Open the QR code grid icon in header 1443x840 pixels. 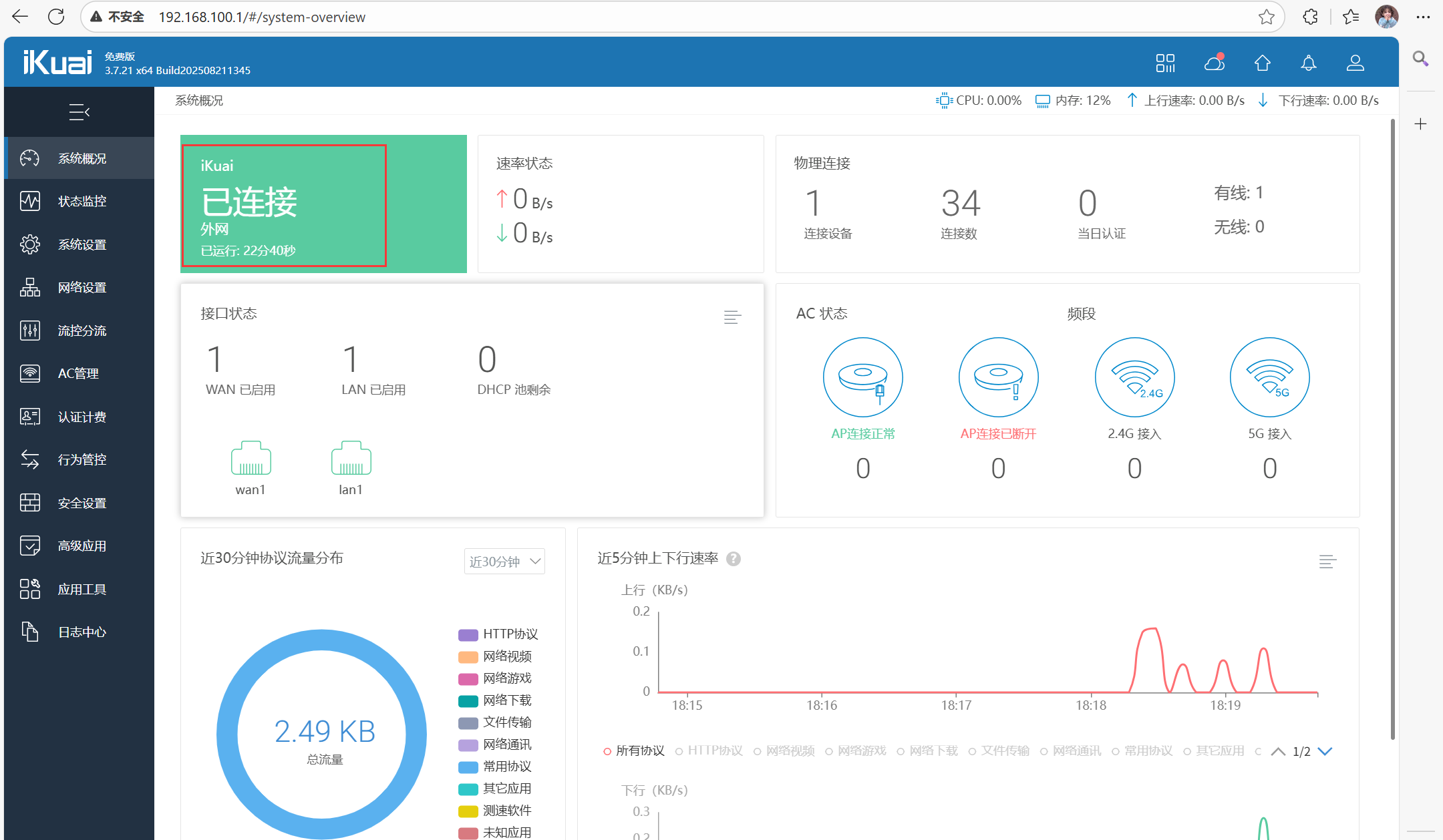1165,63
